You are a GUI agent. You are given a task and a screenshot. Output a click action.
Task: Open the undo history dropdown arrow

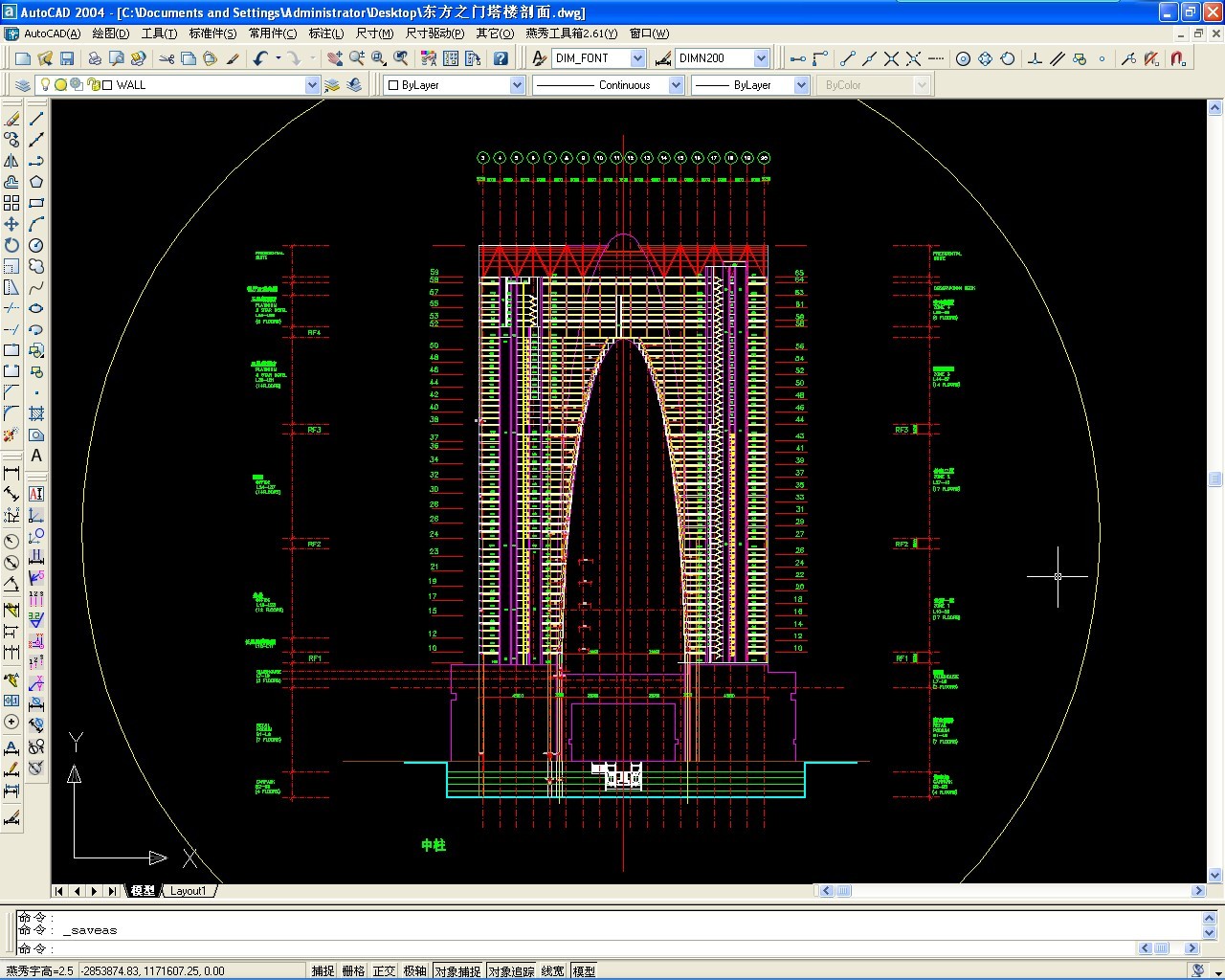[x=278, y=58]
